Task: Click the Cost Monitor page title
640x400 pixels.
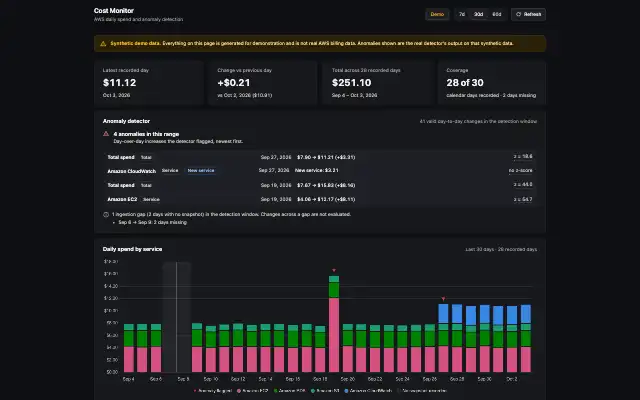Action: point(114,11)
